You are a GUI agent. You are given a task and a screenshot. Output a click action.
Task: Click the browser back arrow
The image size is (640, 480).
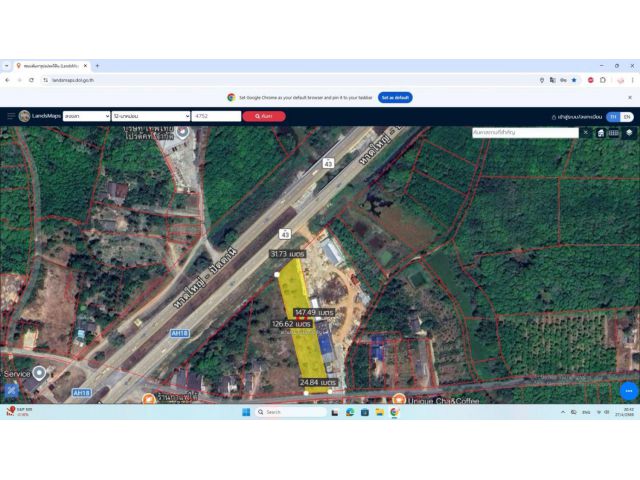click(x=7, y=80)
